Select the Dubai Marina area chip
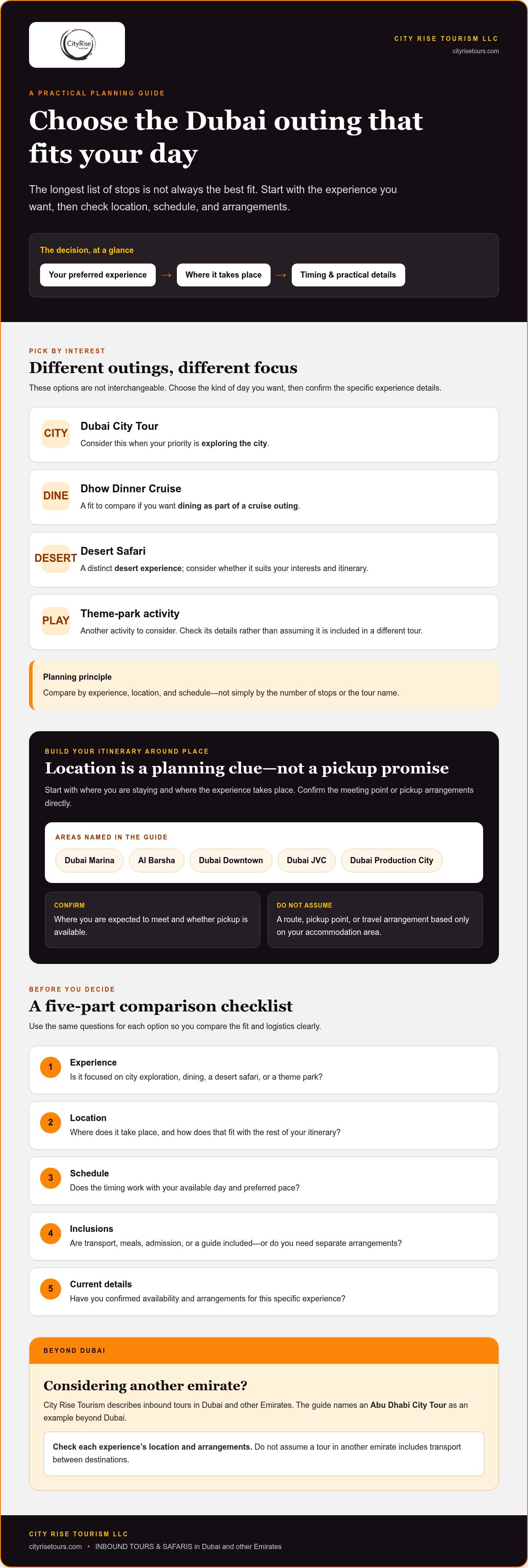 [89, 860]
